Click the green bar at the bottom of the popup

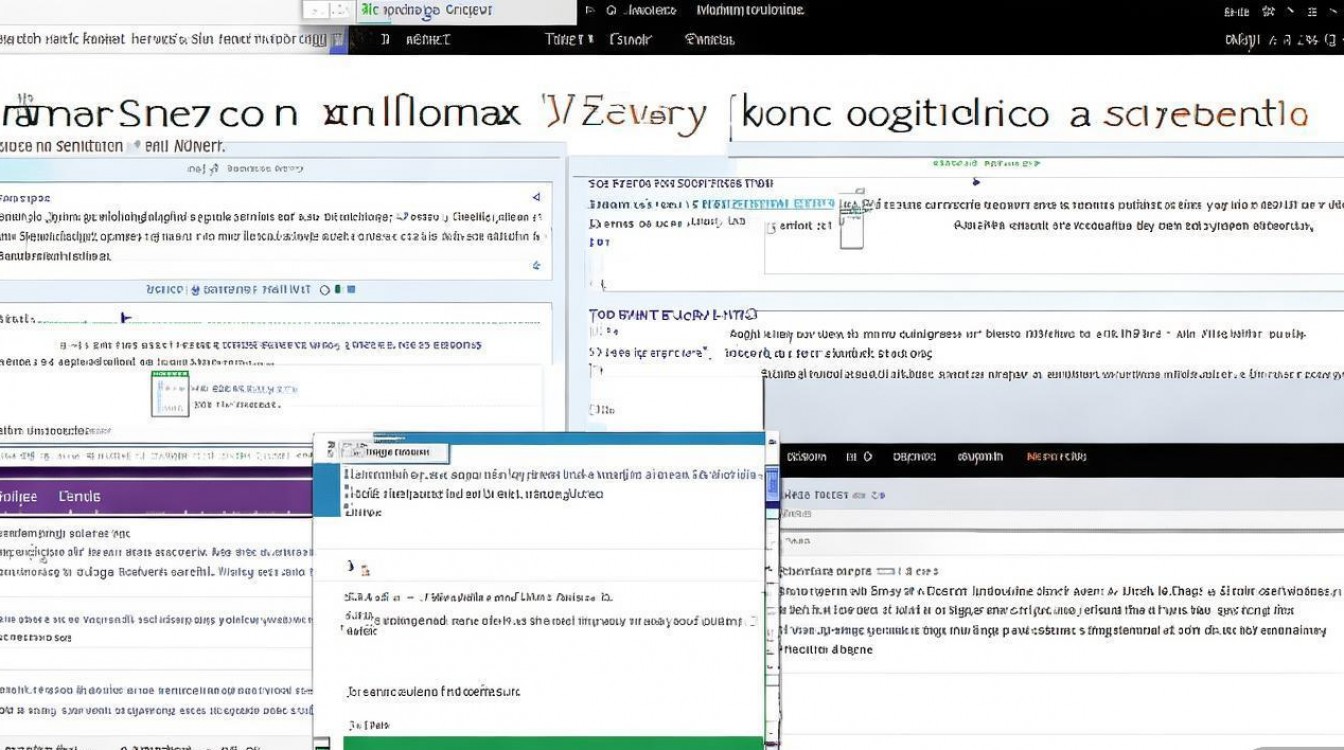coord(552,743)
